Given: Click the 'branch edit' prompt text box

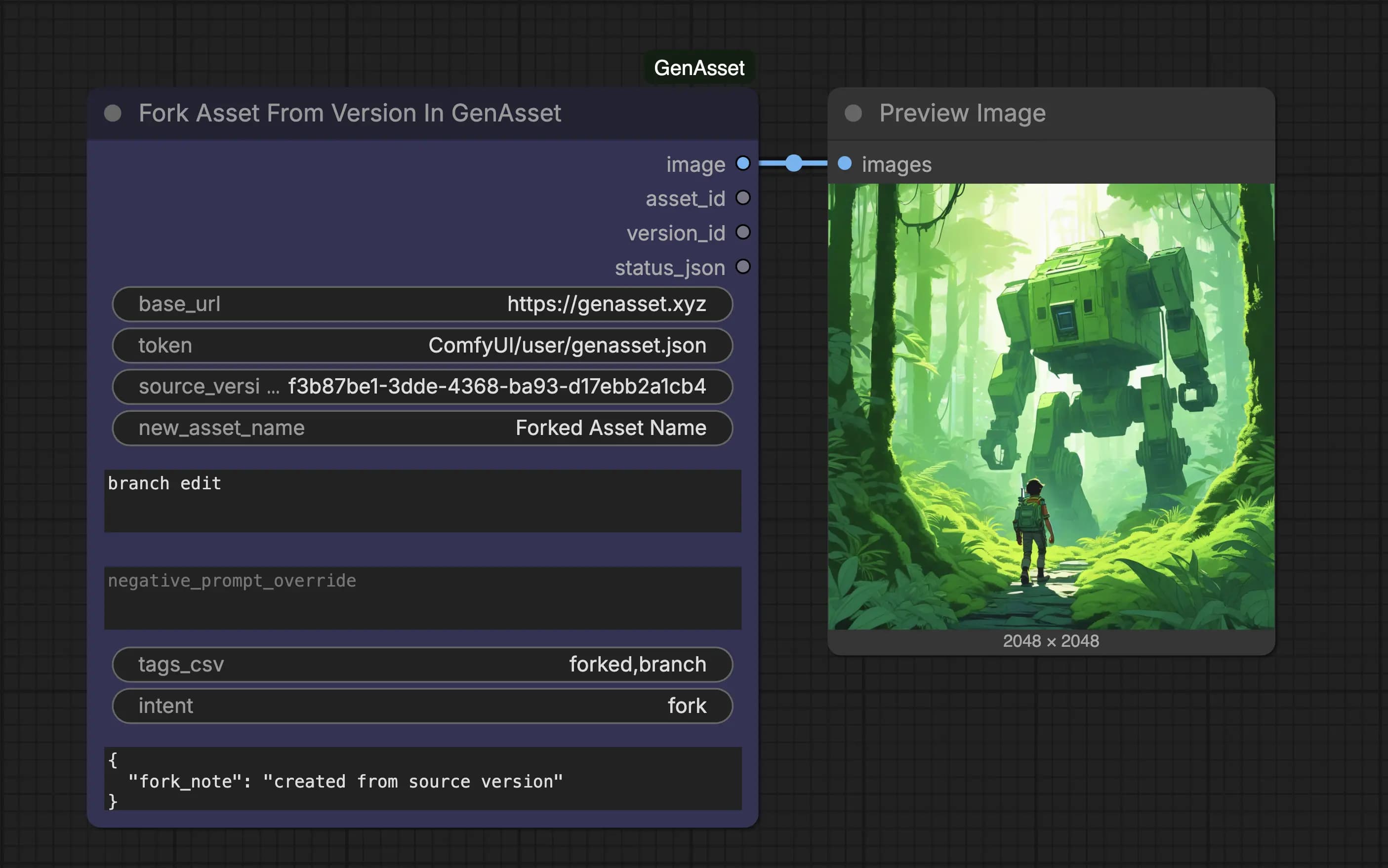Looking at the screenshot, I should (x=423, y=501).
